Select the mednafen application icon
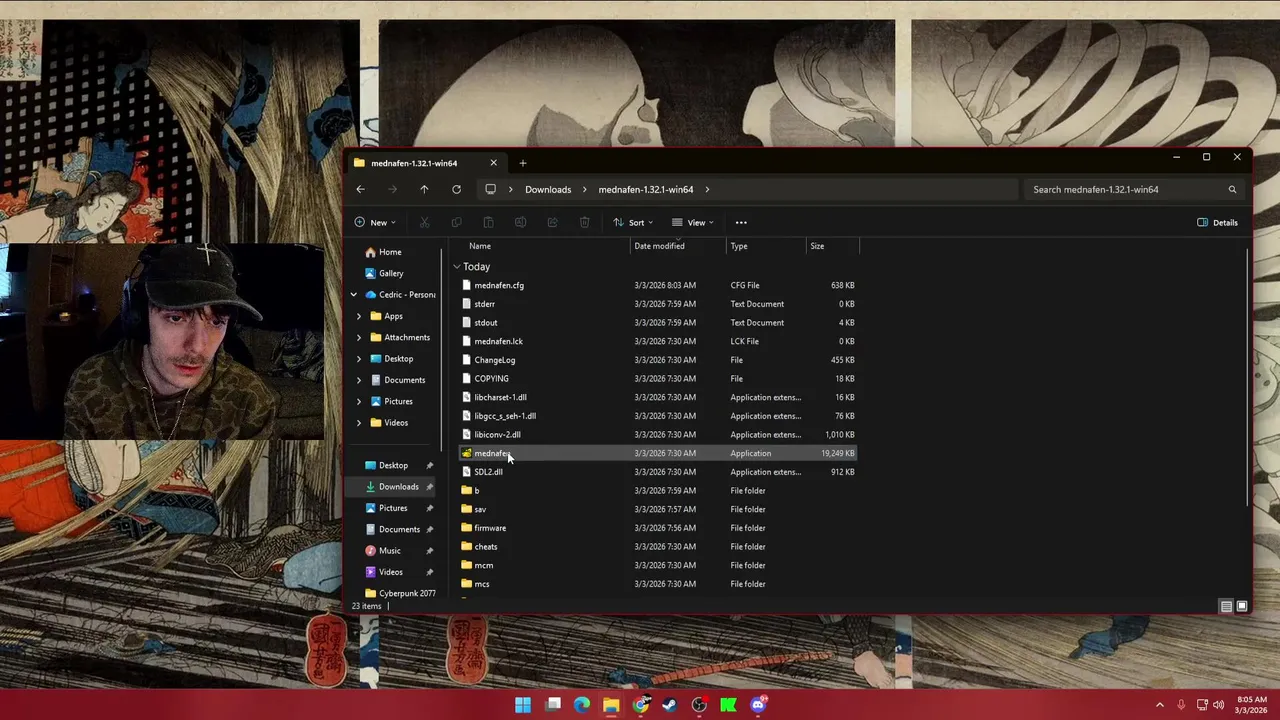1280x720 pixels. pos(466,453)
